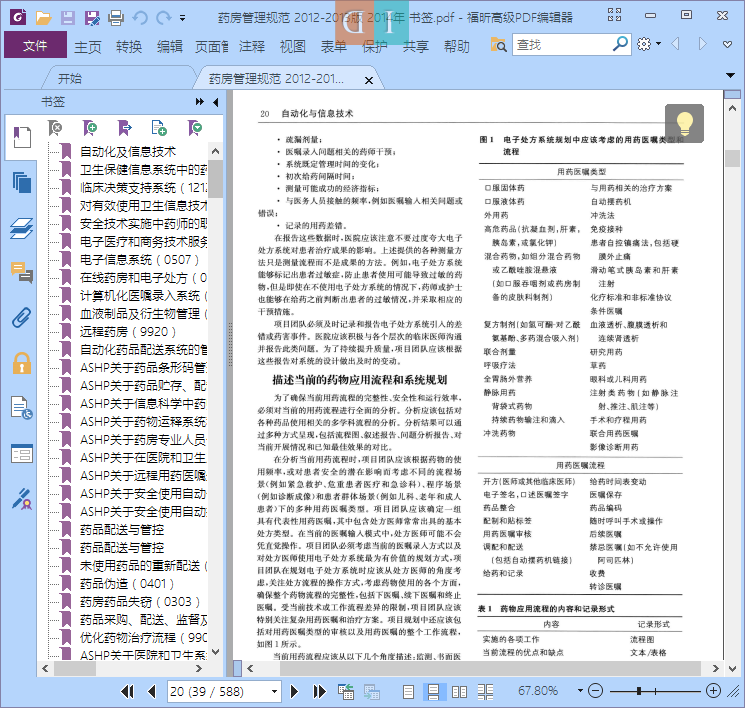Redo the last action

163,18
